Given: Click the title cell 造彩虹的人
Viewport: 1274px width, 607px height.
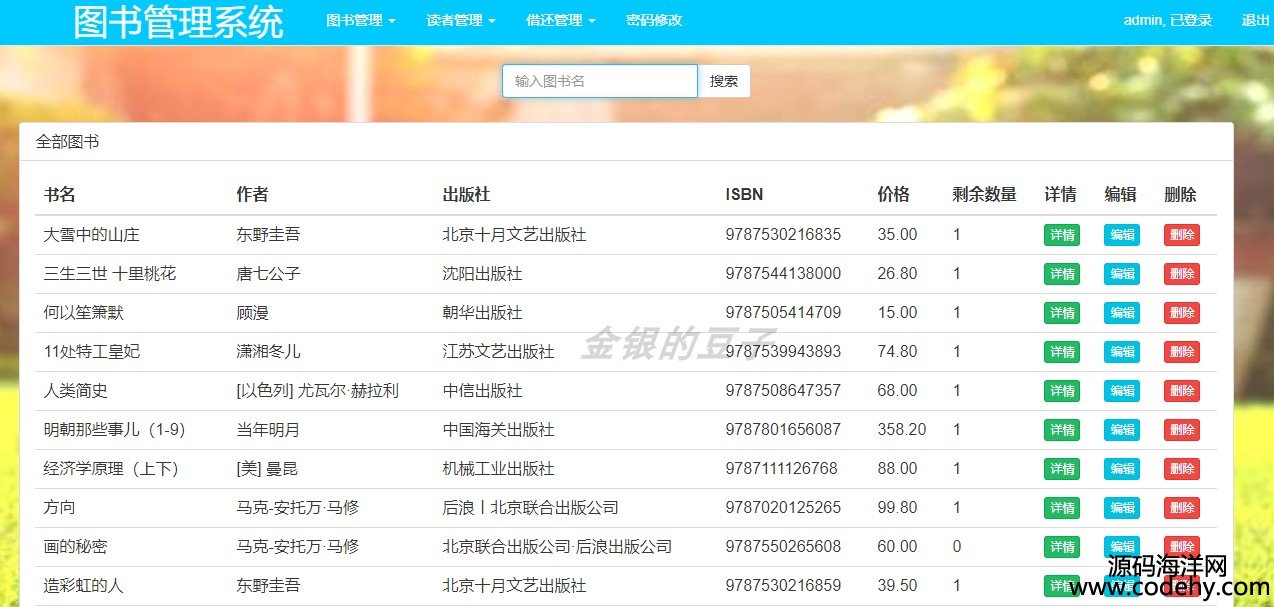Looking at the screenshot, I should (84, 586).
